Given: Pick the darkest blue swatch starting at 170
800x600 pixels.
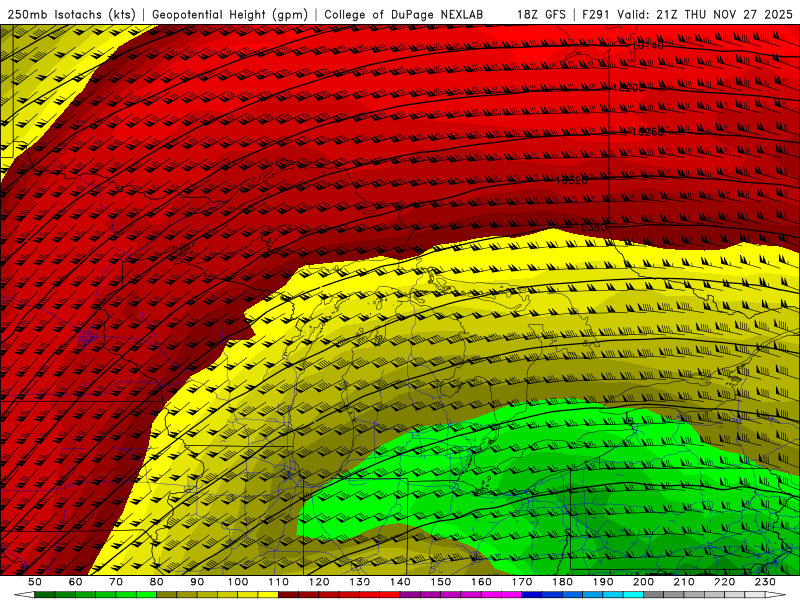Looking at the screenshot, I should 532,594.
